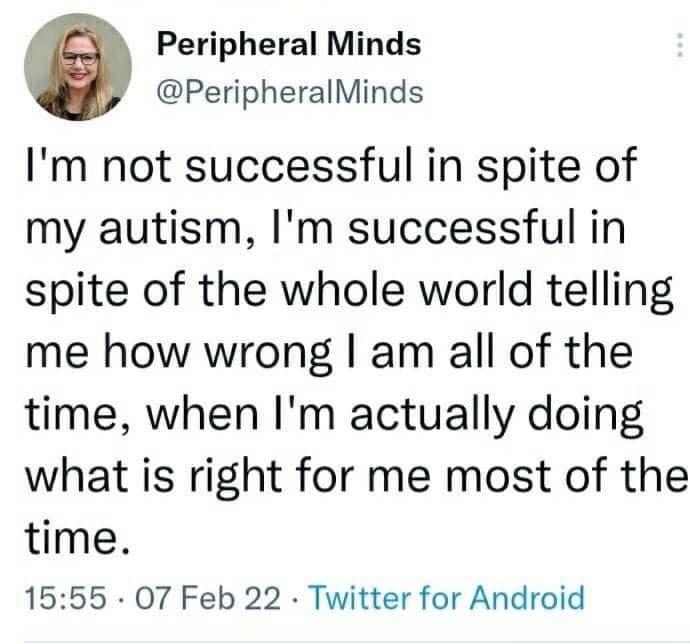Click the 15:55 timestamp
690x644 pixels.
(x=66, y=598)
